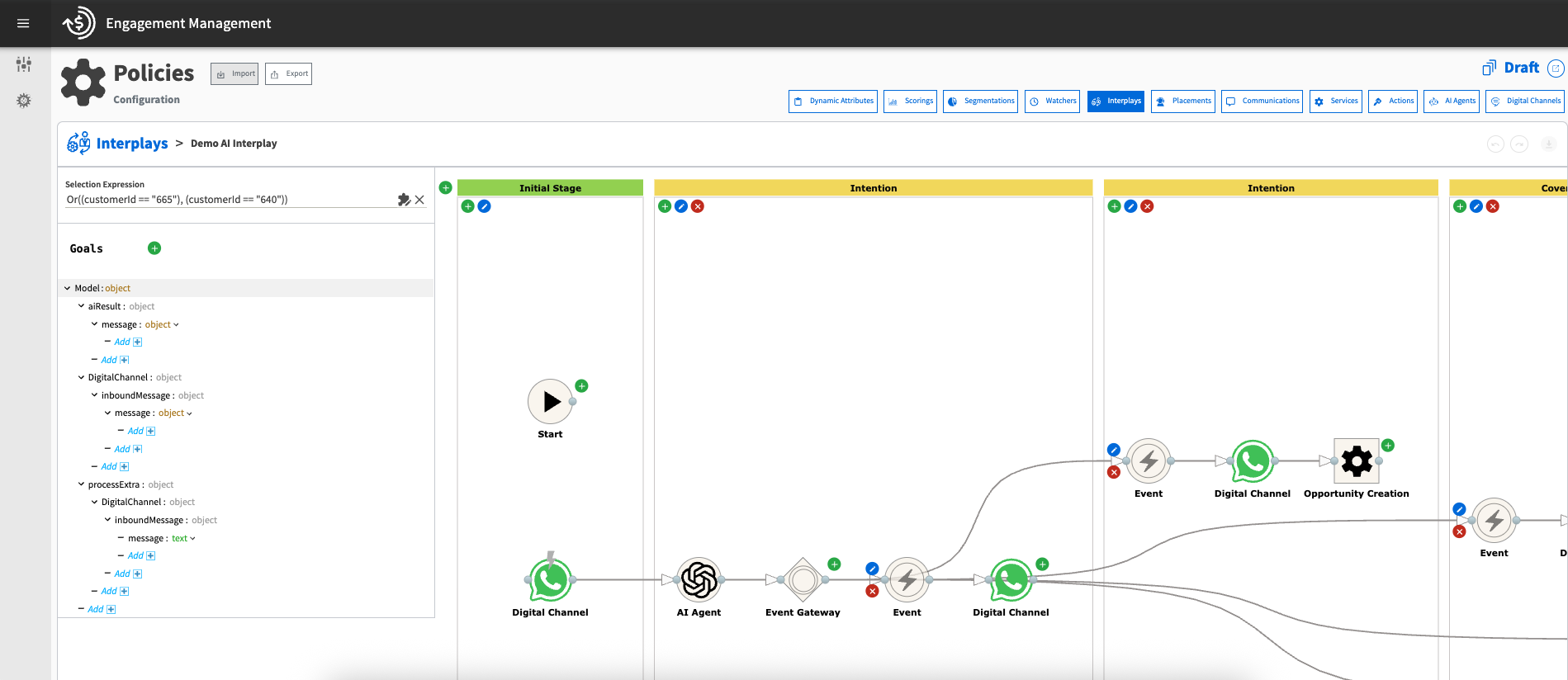Click the Import button

[x=234, y=74]
